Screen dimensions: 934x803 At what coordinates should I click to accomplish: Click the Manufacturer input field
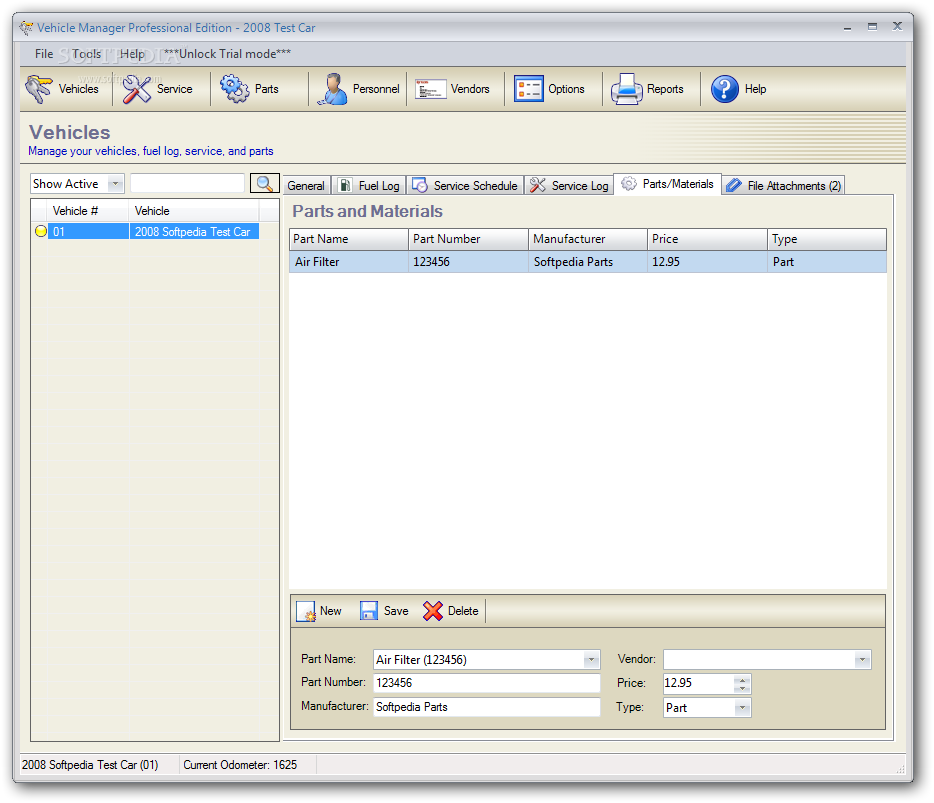[486, 707]
